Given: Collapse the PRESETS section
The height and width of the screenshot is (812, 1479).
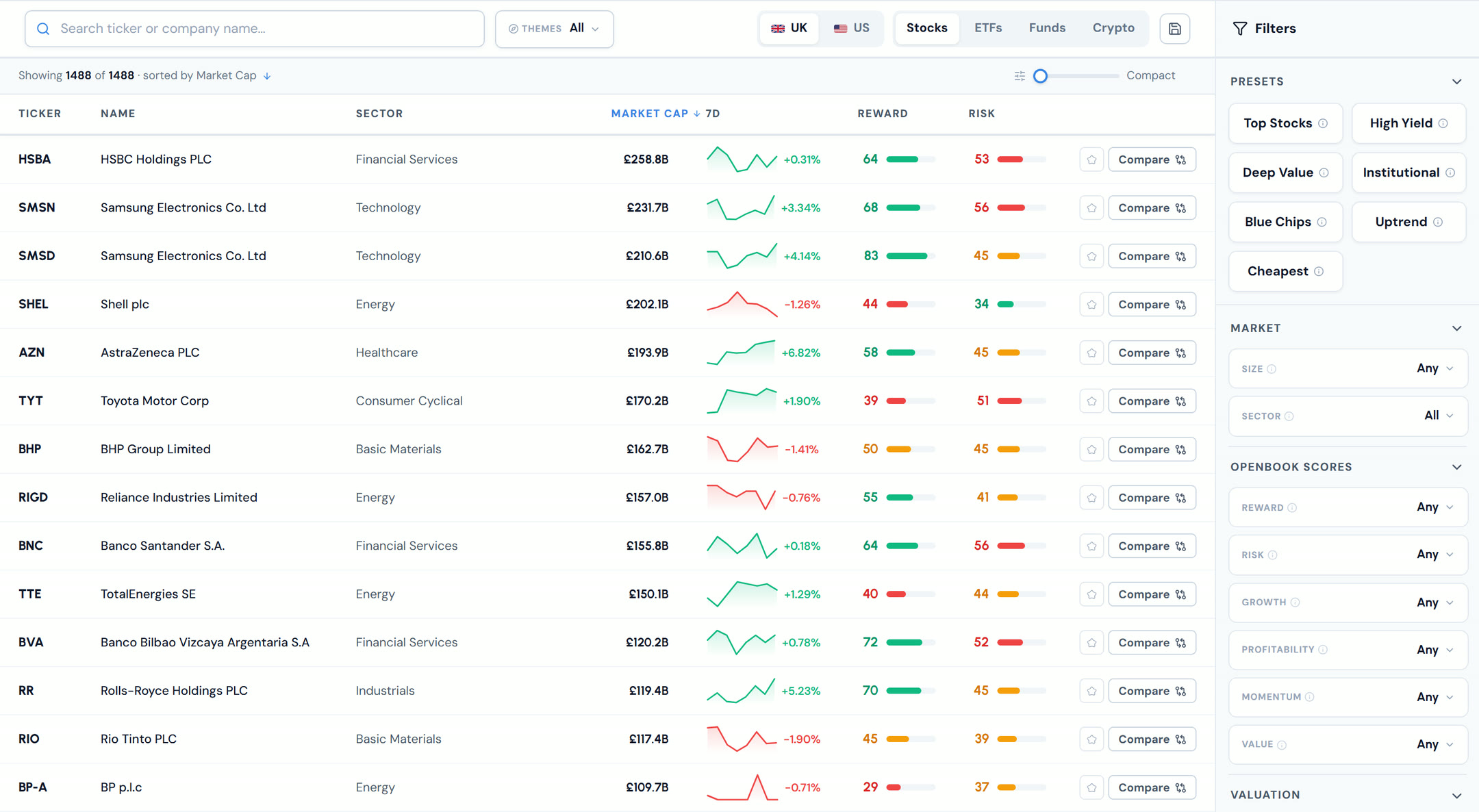Looking at the screenshot, I should coord(1456,81).
